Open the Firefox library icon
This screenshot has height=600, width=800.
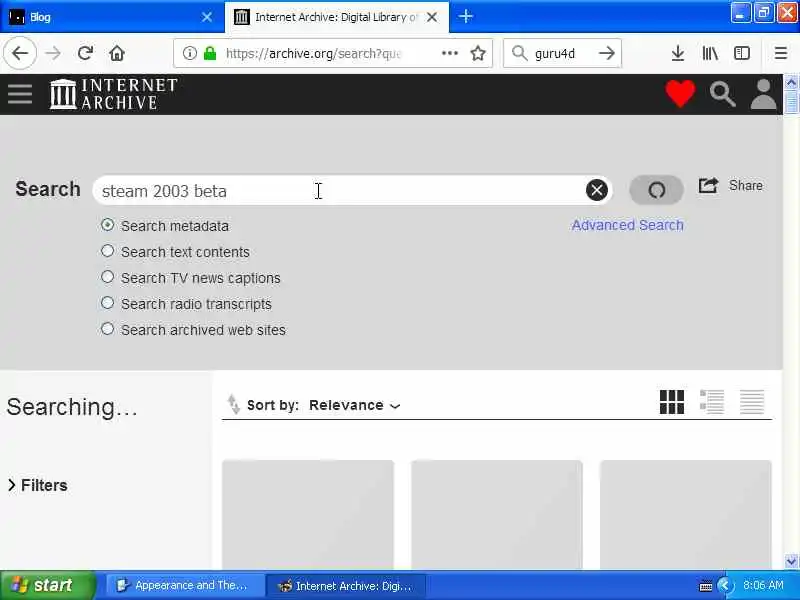pos(710,53)
